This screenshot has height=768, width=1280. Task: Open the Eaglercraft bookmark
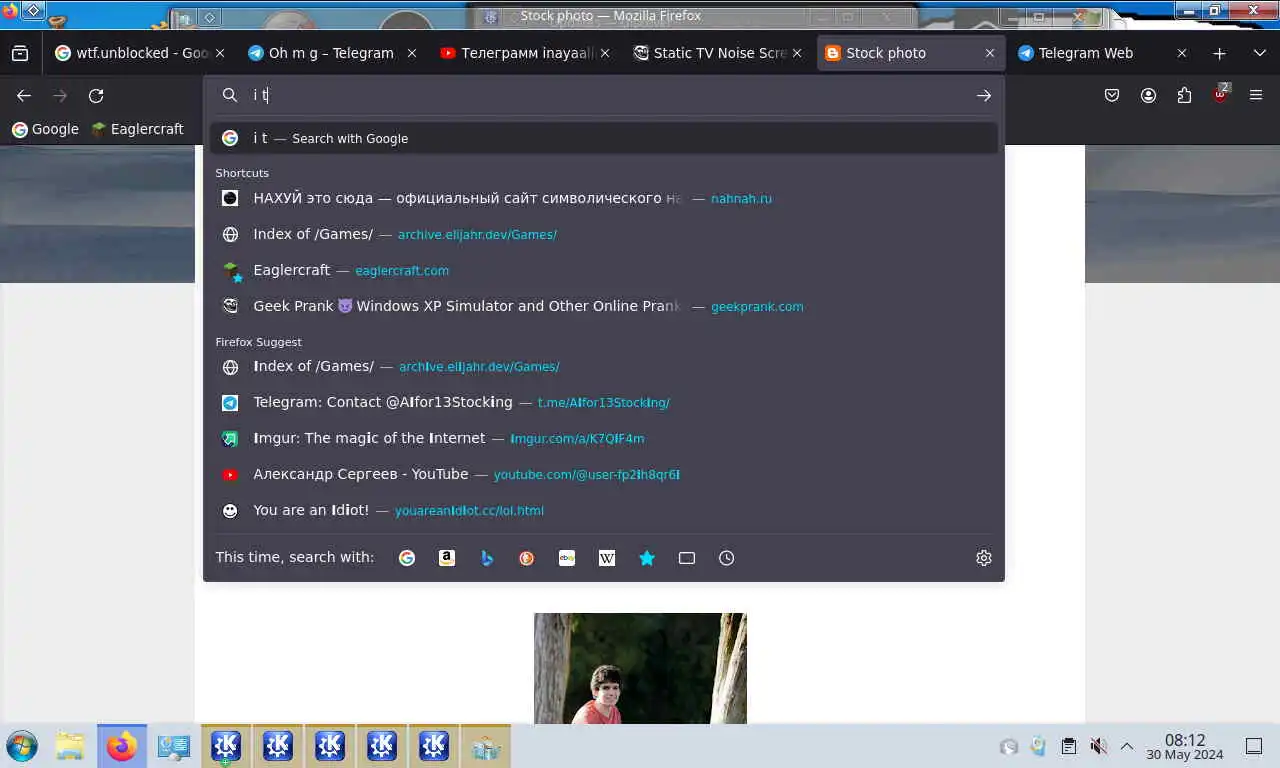137,129
